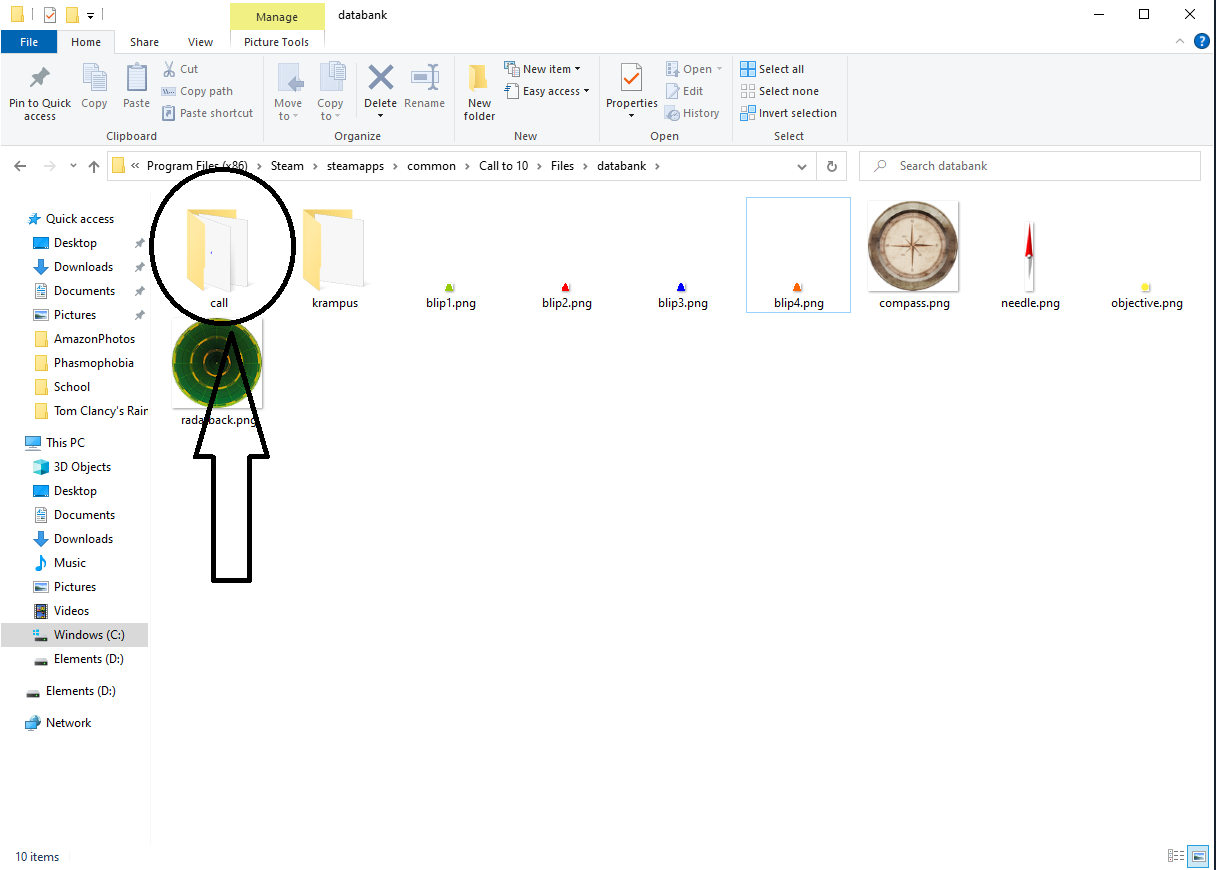
Task: Switch to large thumbnails view icon
Action: pos(1197,856)
